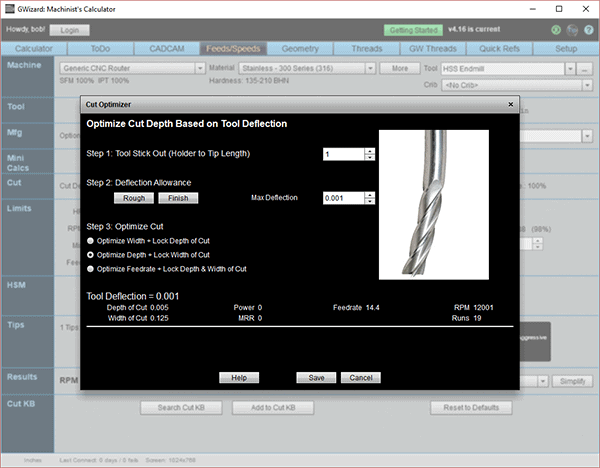Click the Rough deflection button
Image resolution: width=600 pixels, height=468 pixels.
click(134, 198)
